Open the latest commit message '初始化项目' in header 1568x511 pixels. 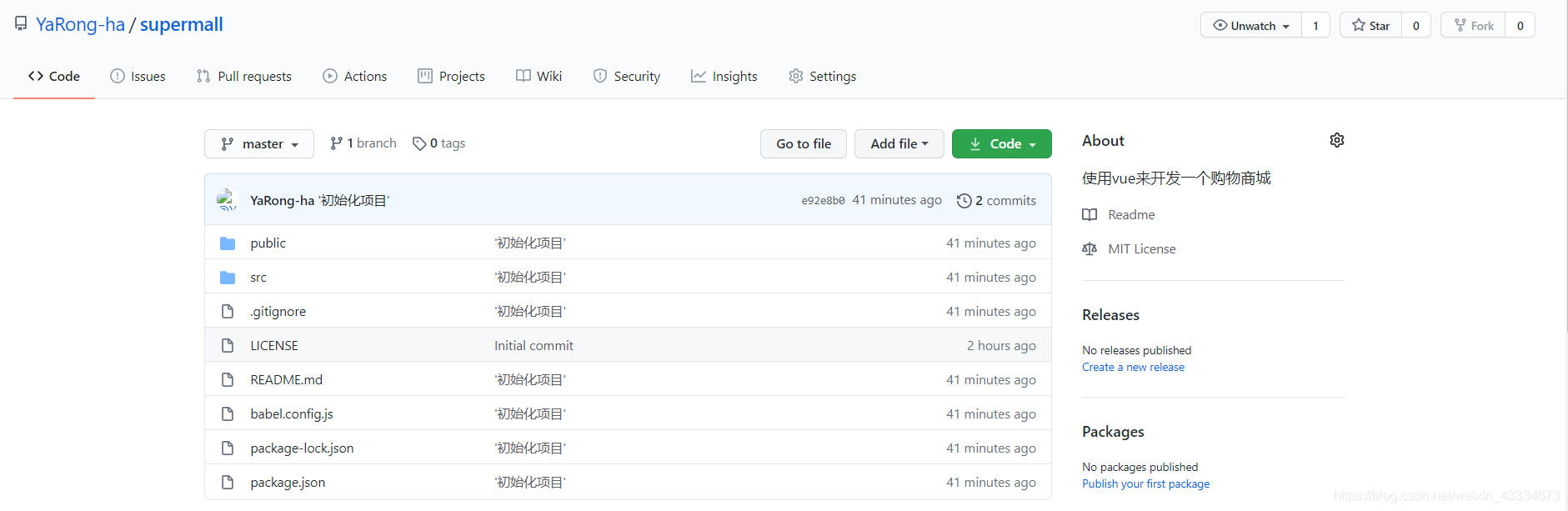click(x=354, y=200)
